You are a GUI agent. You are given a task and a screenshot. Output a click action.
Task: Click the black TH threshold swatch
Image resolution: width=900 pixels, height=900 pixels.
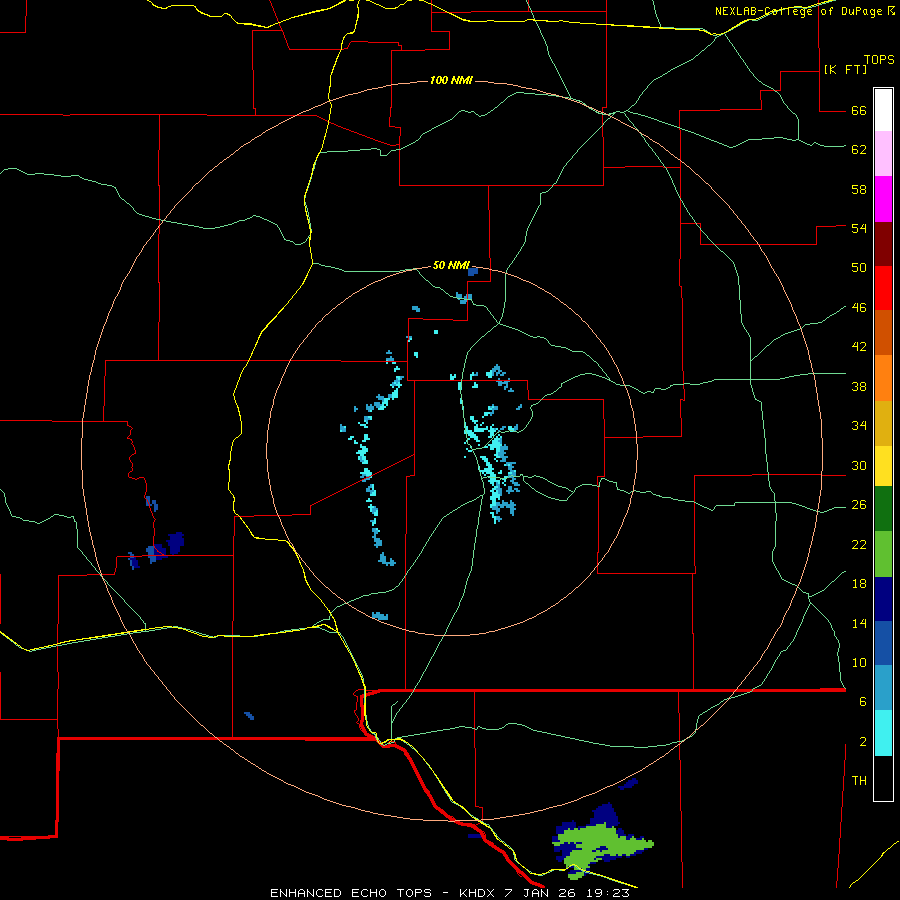pos(883,778)
